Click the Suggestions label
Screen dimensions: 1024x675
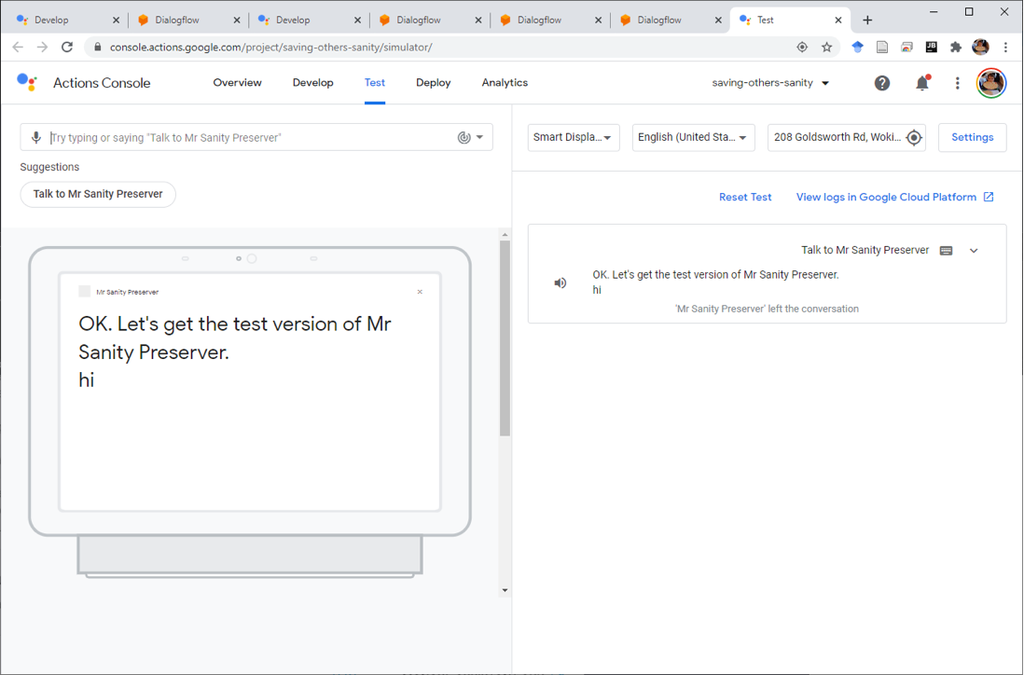(x=50, y=167)
